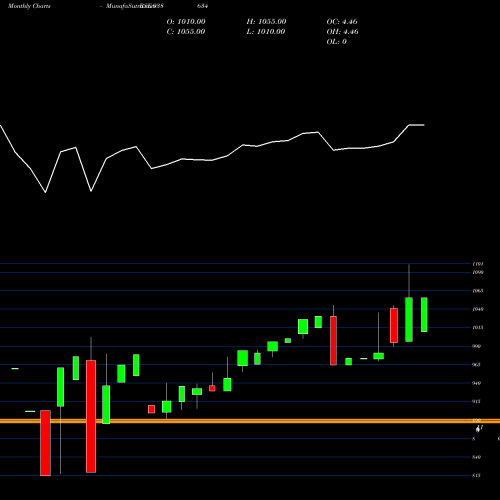Click the 'OC: 4.46' reading

click(342, 21)
